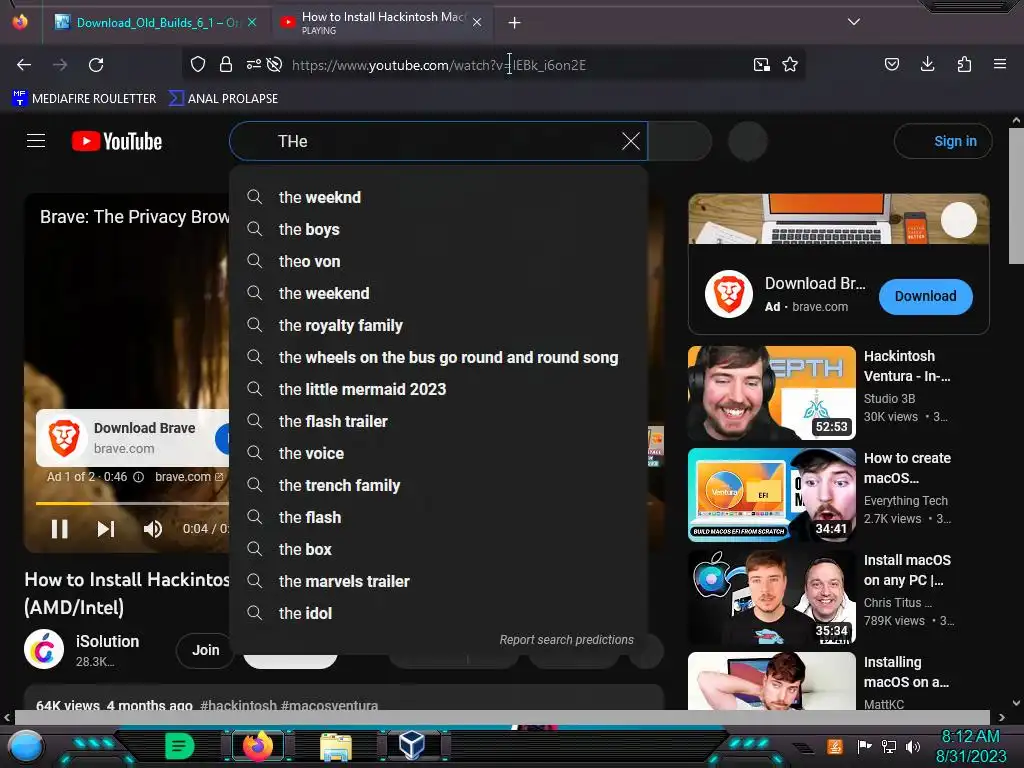Image resolution: width=1024 pixels, height=768 pixels.
Task: Open the shield tracking protection icon
Action: pyautogui.click(x=198, y=64)
